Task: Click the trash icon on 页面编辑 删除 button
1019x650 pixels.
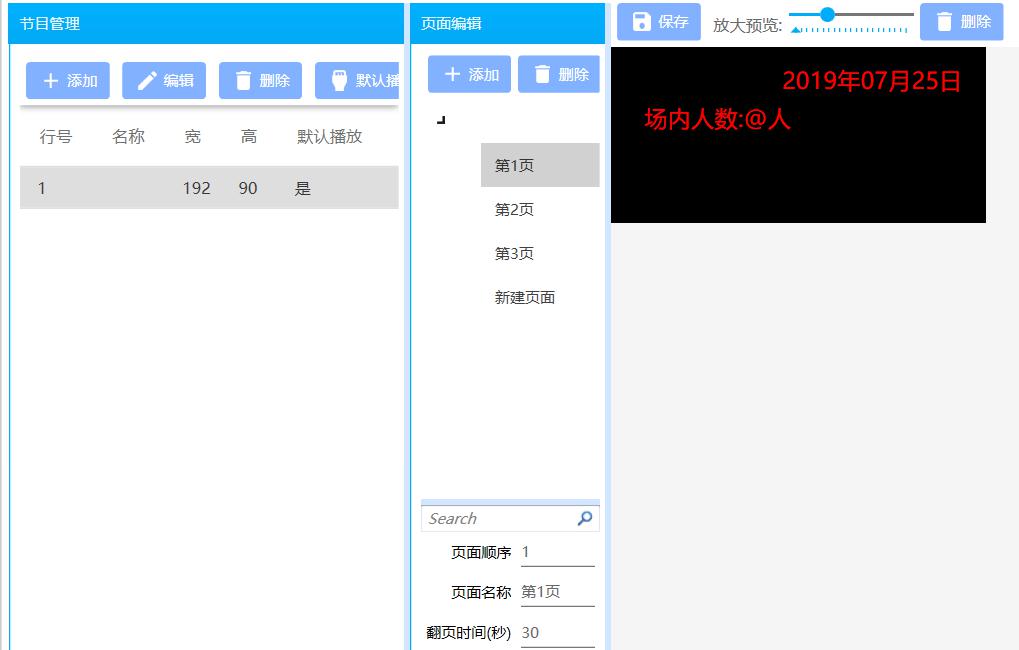Action: pos(540,73)
